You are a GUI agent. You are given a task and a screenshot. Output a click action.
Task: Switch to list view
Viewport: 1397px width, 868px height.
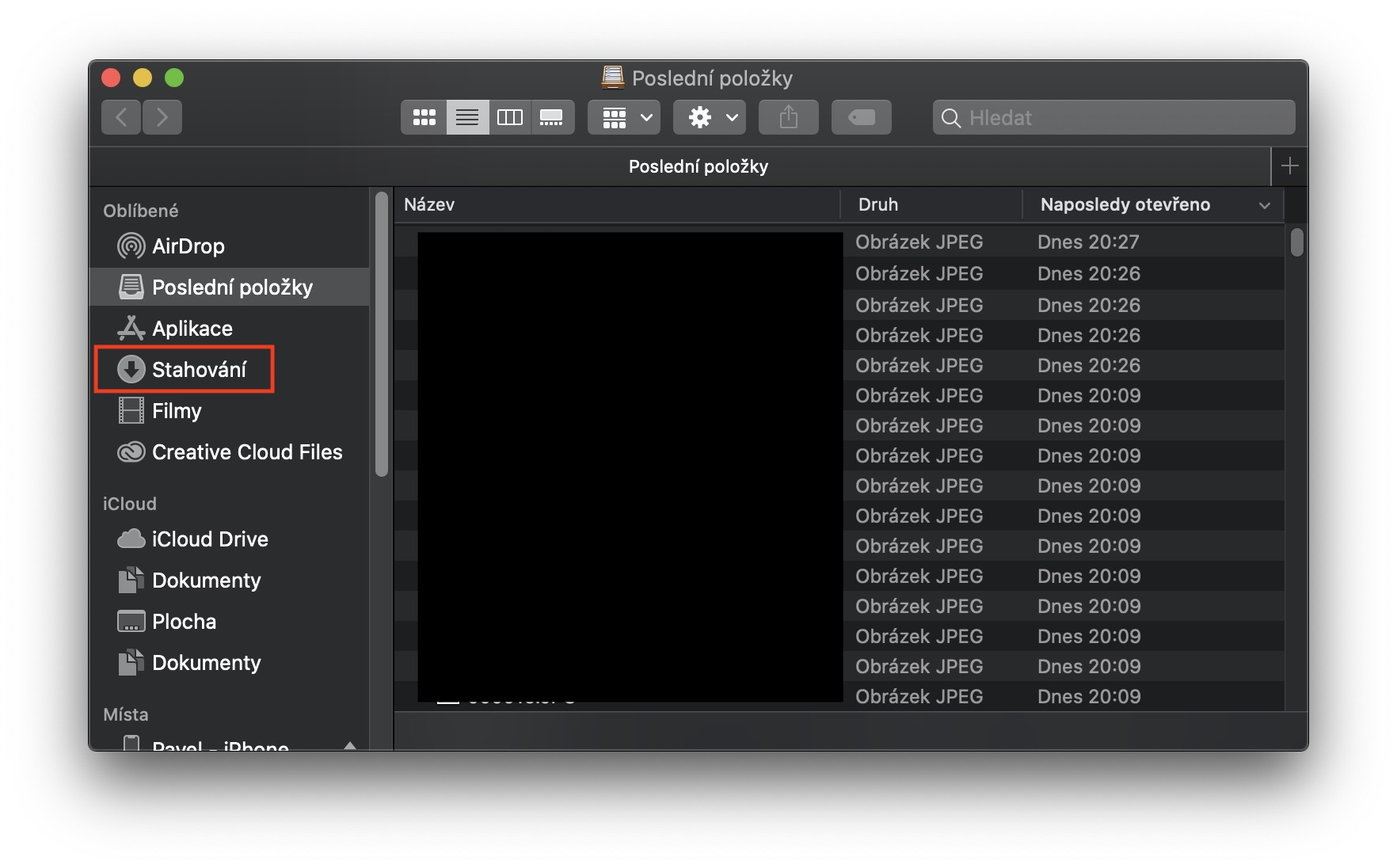tap(467, 117)
